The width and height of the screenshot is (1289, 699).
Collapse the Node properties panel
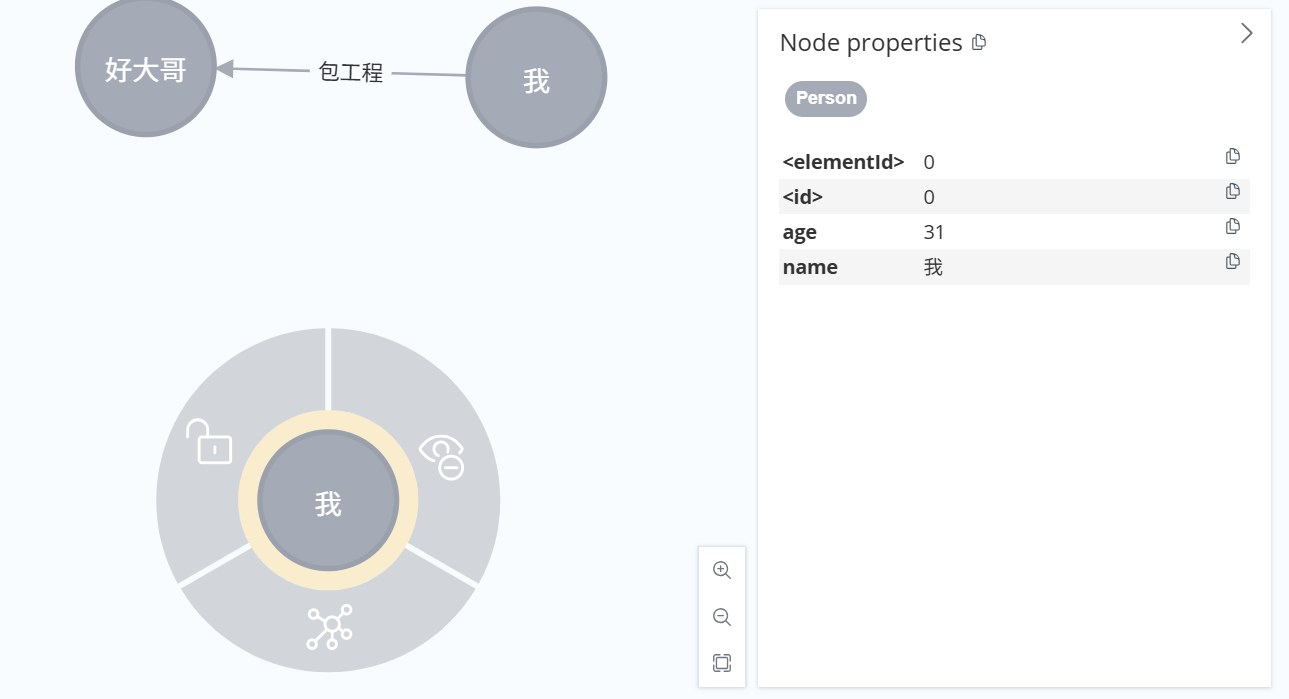(1246, 33)
